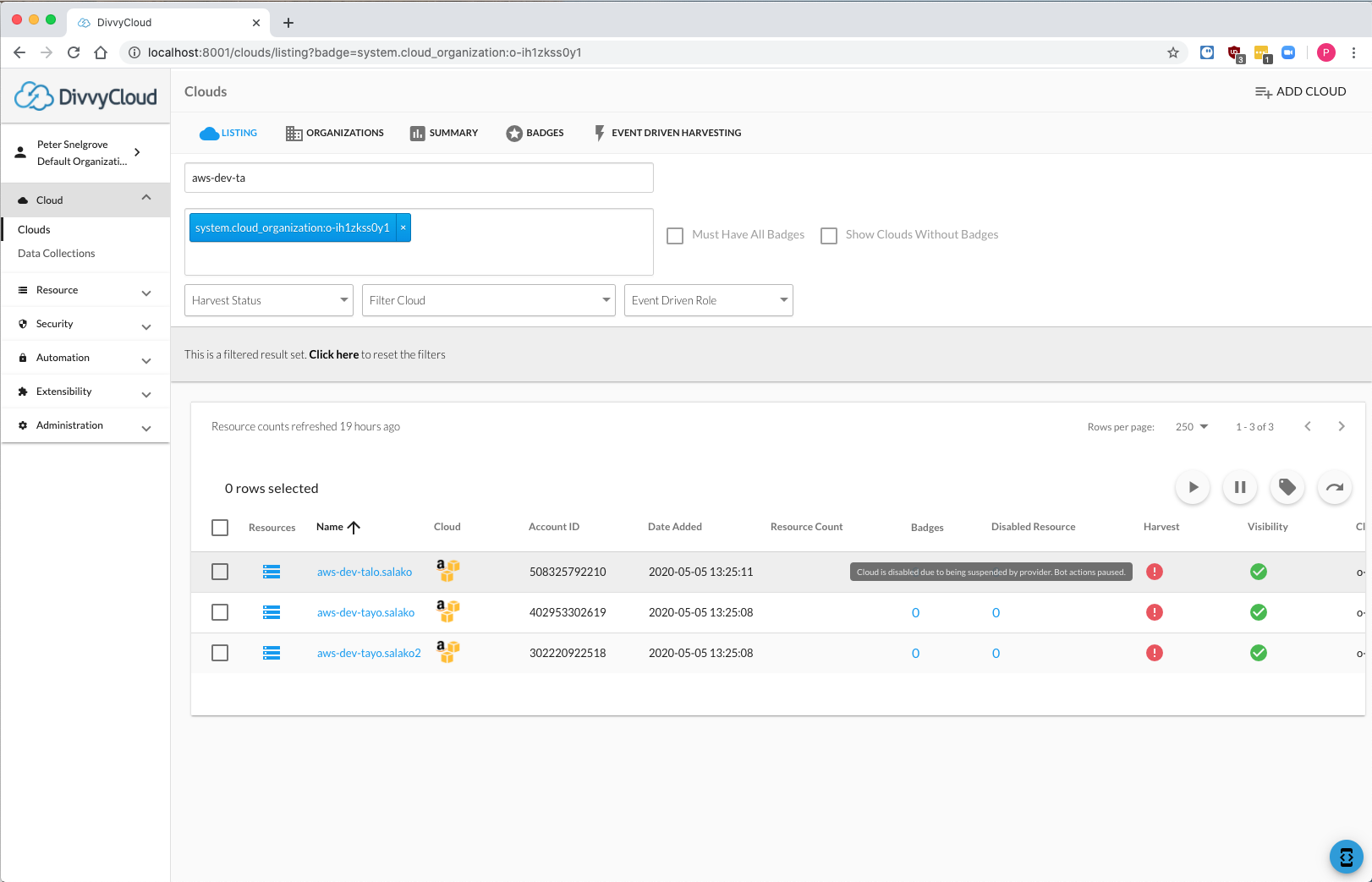Open a new browser tab
Screen dimensions: 1372x882
288,23
